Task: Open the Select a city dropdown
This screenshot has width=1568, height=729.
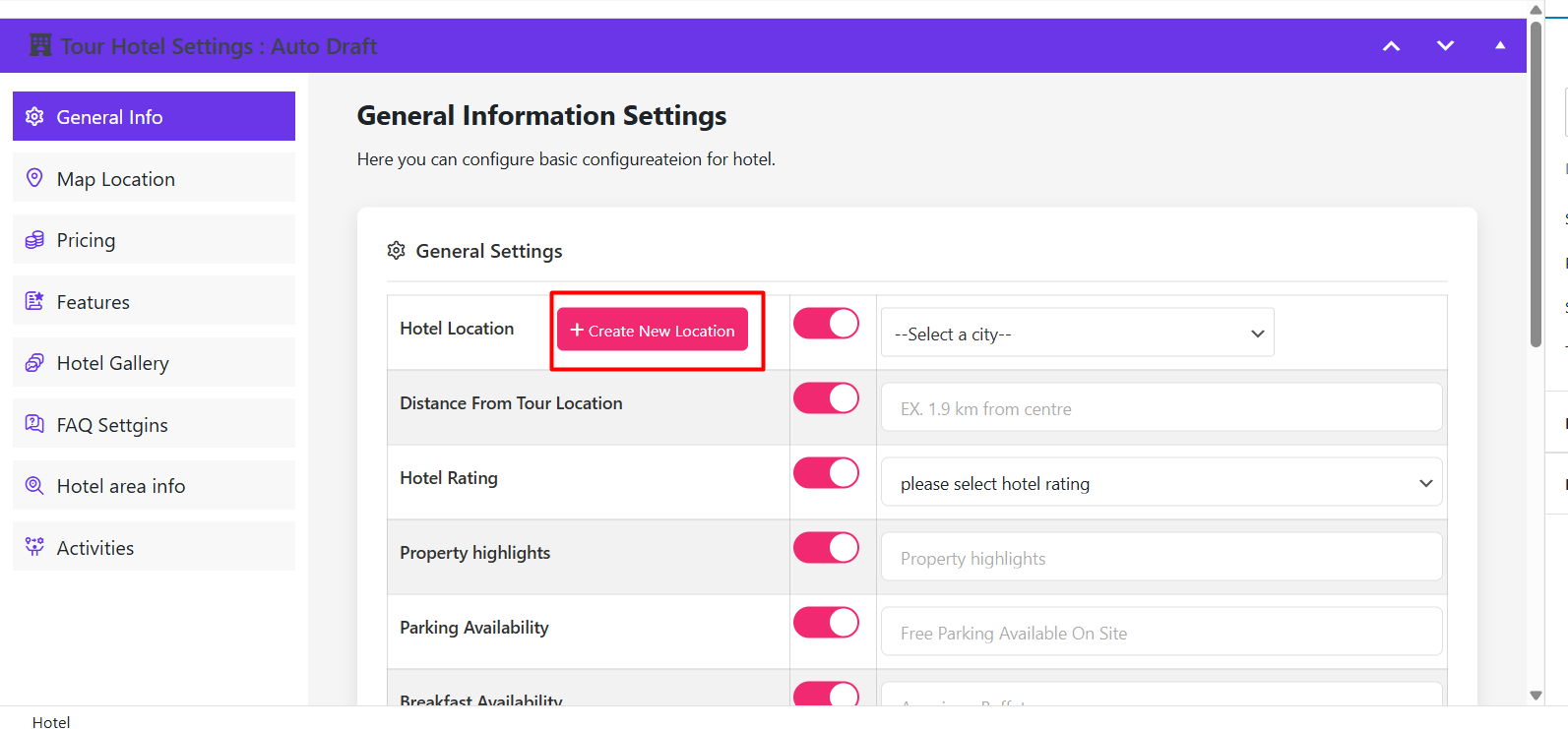Action: tap(1077, 334)
